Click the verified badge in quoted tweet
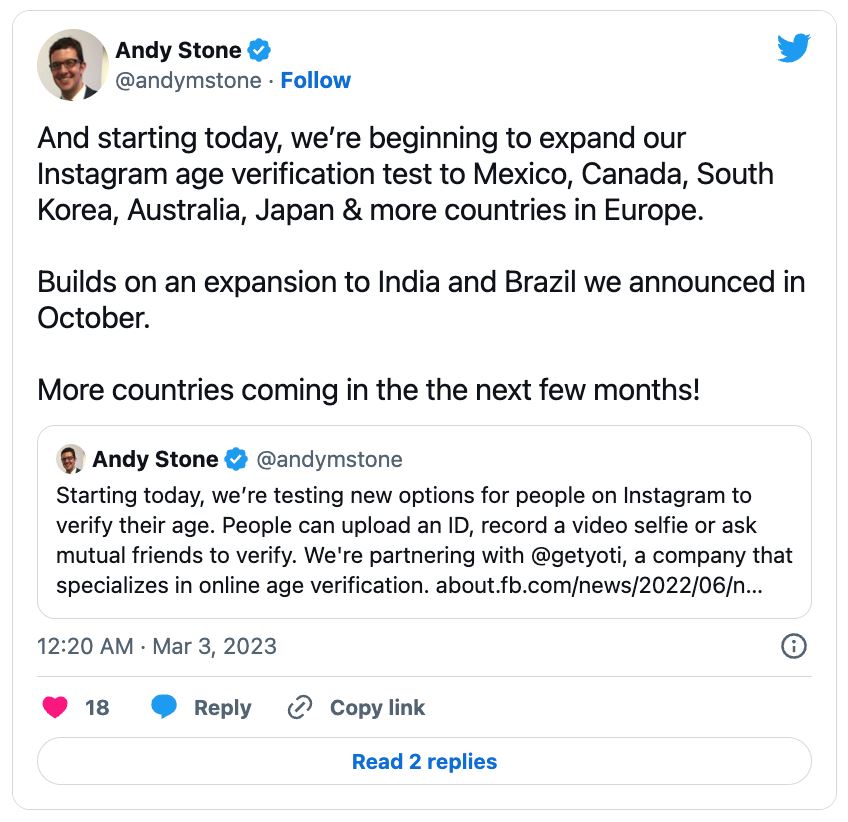The image size is (848, 822). tap(236, 460)
